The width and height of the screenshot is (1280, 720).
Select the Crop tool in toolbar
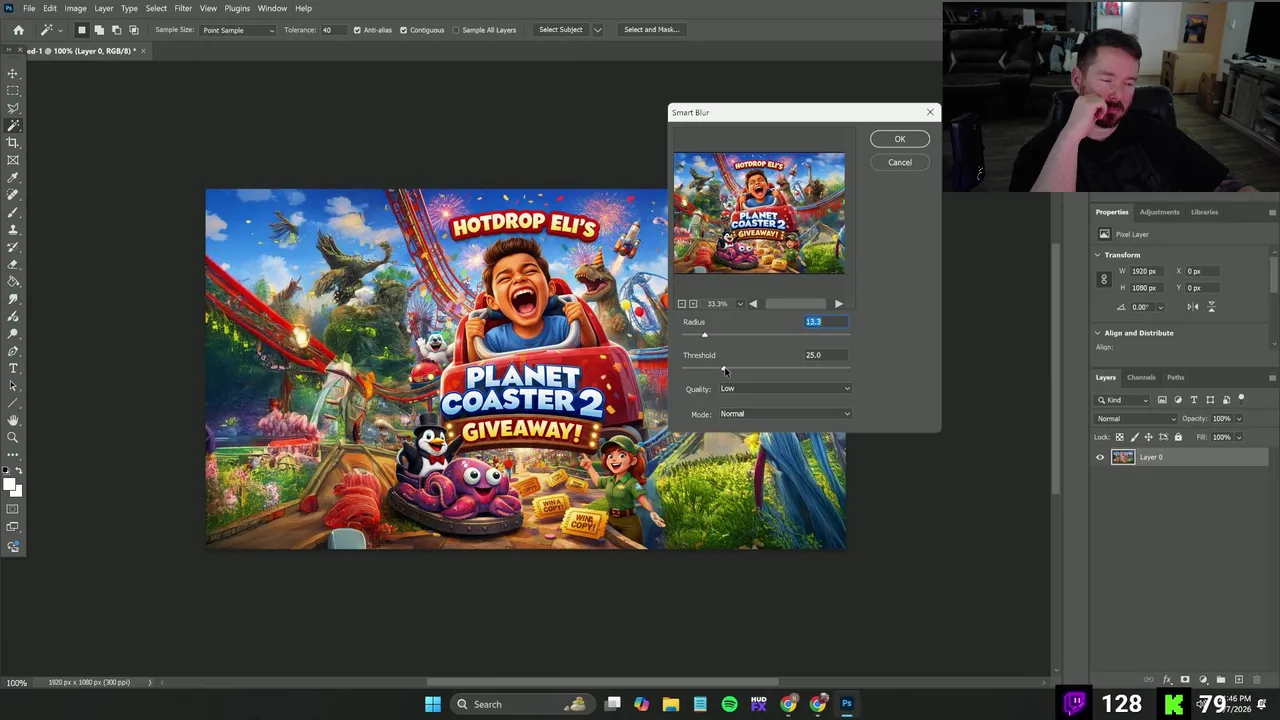pyautogui.click(x=13, y=142)
